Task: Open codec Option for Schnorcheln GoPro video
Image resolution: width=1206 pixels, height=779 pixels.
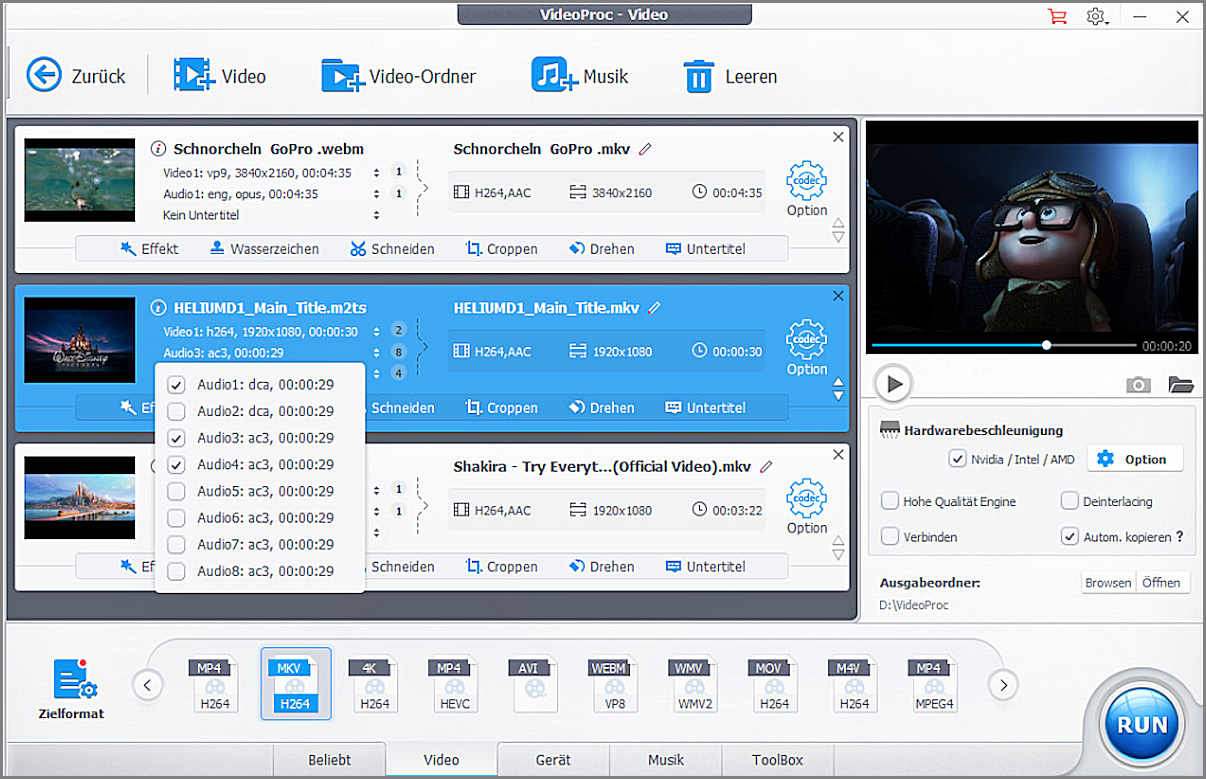Action: click(806, 188)
